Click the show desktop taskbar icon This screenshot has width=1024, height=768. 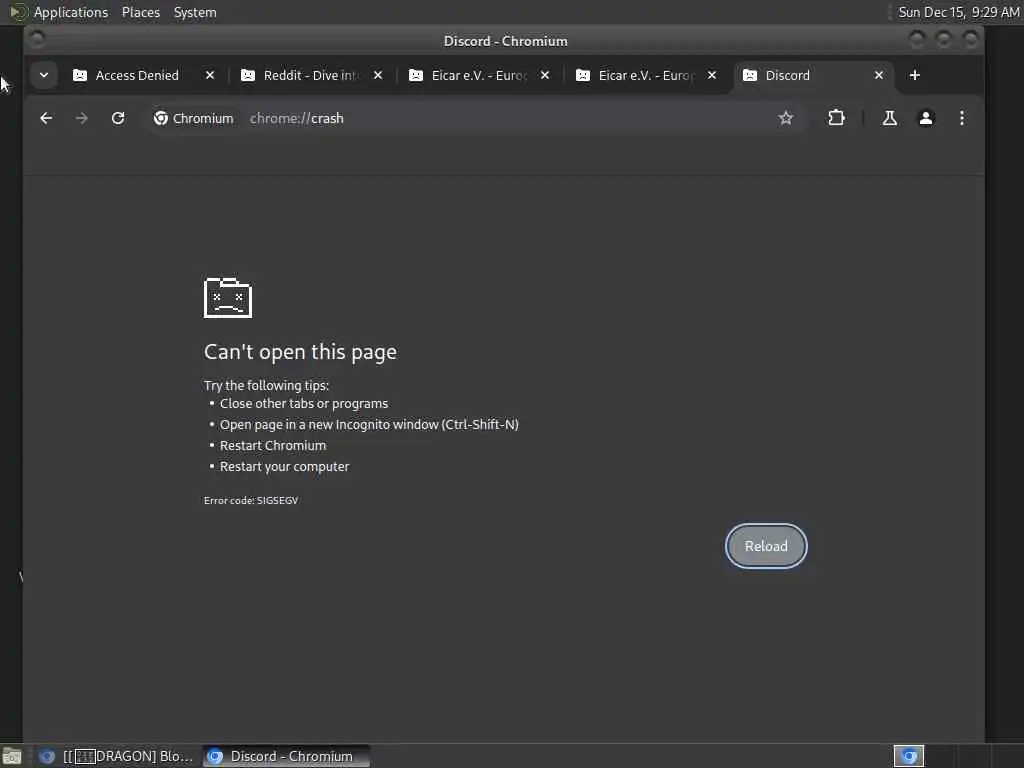tap(12, 757)
